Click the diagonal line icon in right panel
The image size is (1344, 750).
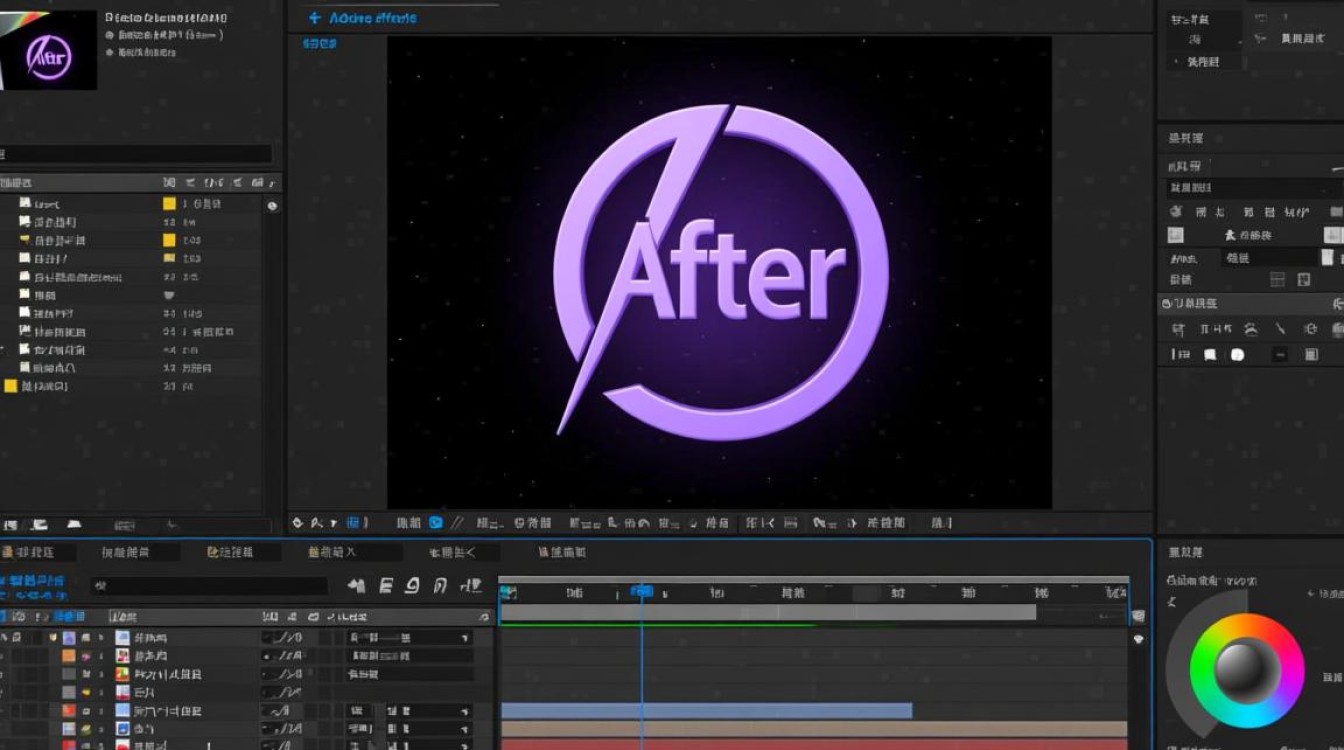1279,329
